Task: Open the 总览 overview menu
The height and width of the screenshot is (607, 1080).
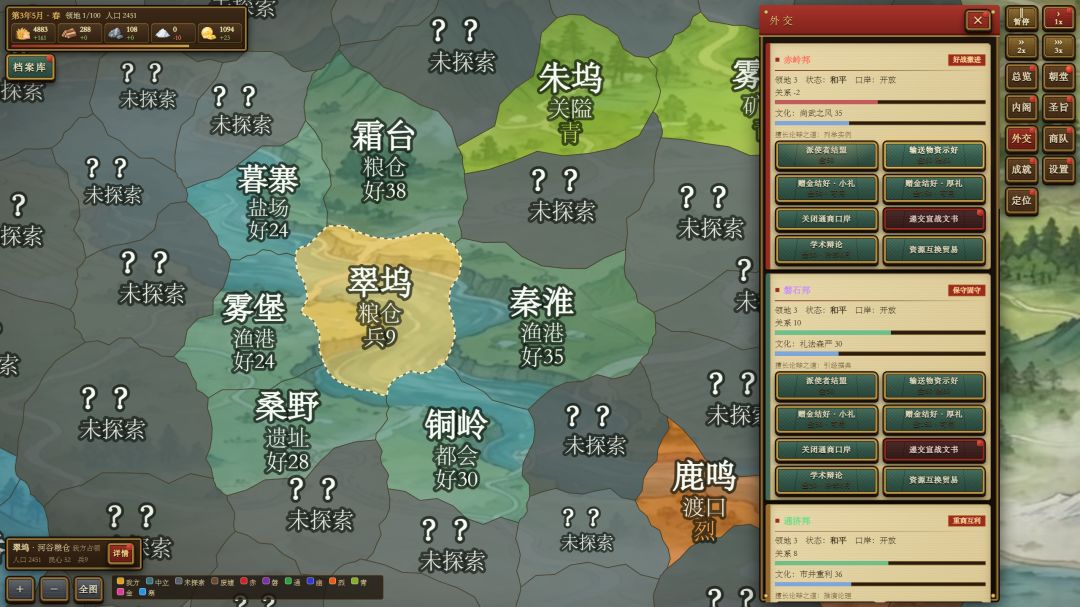Action: pos(1021,76)
